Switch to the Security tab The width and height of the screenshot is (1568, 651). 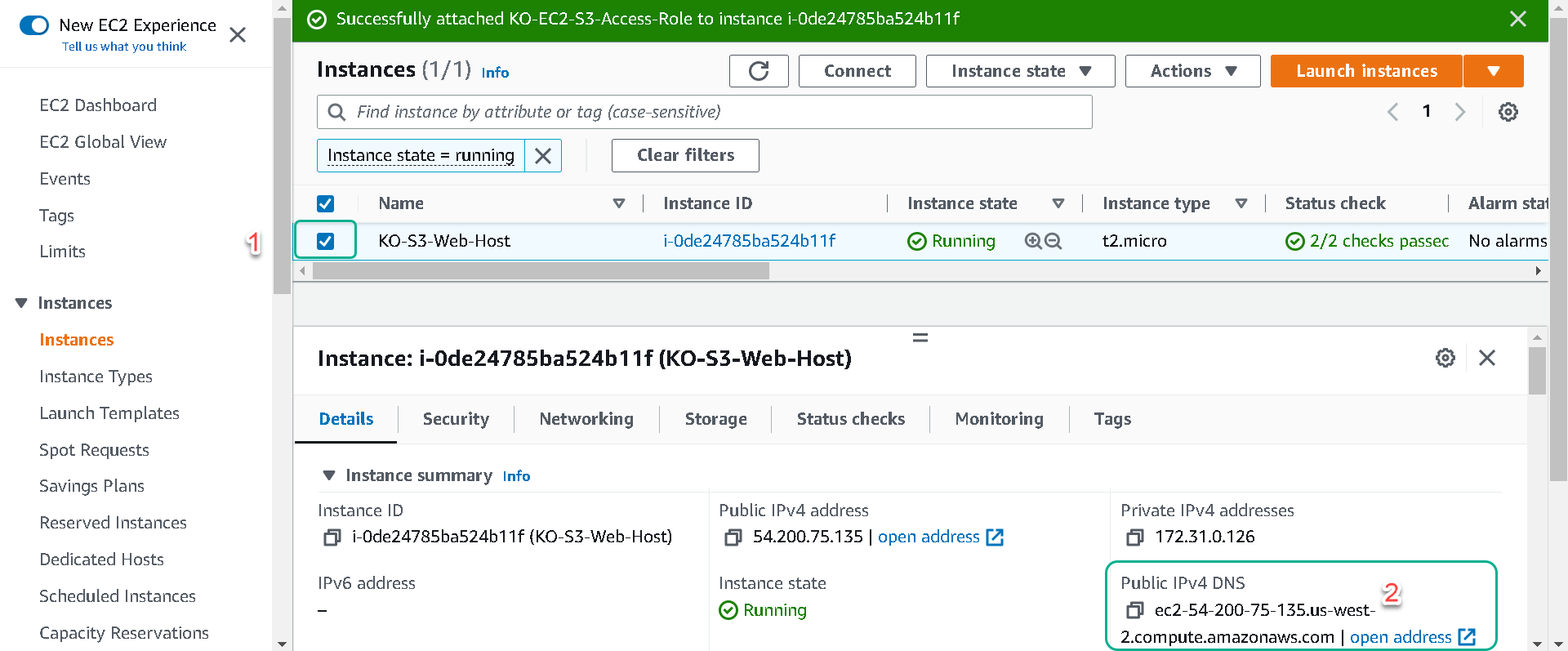tap(456, 419)
